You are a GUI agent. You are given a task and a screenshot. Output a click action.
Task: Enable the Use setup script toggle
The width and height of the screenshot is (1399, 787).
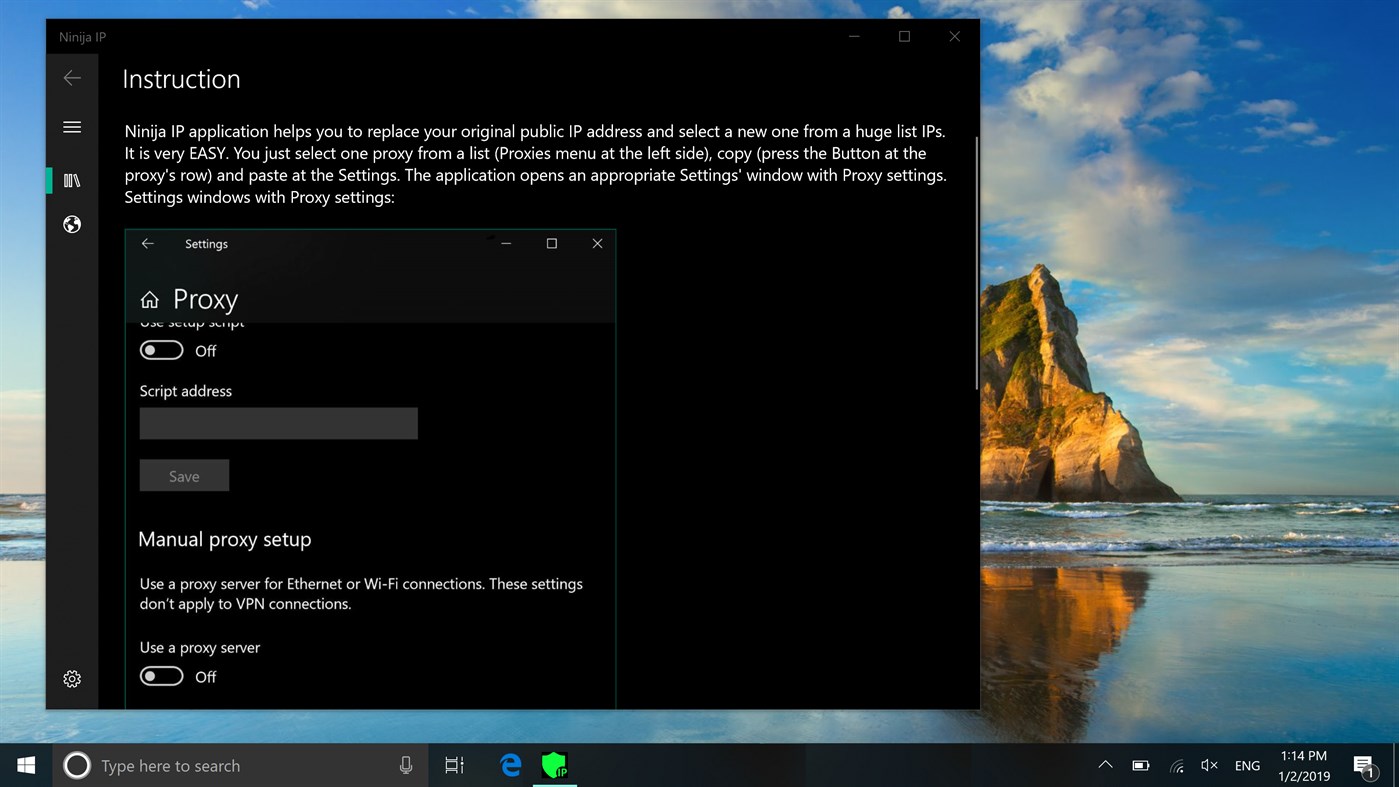[161, 350]
